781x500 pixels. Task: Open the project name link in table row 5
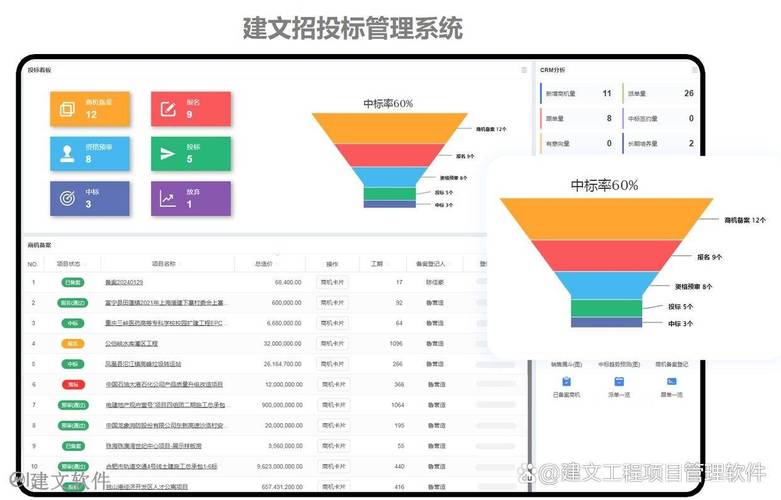point(143,364)
